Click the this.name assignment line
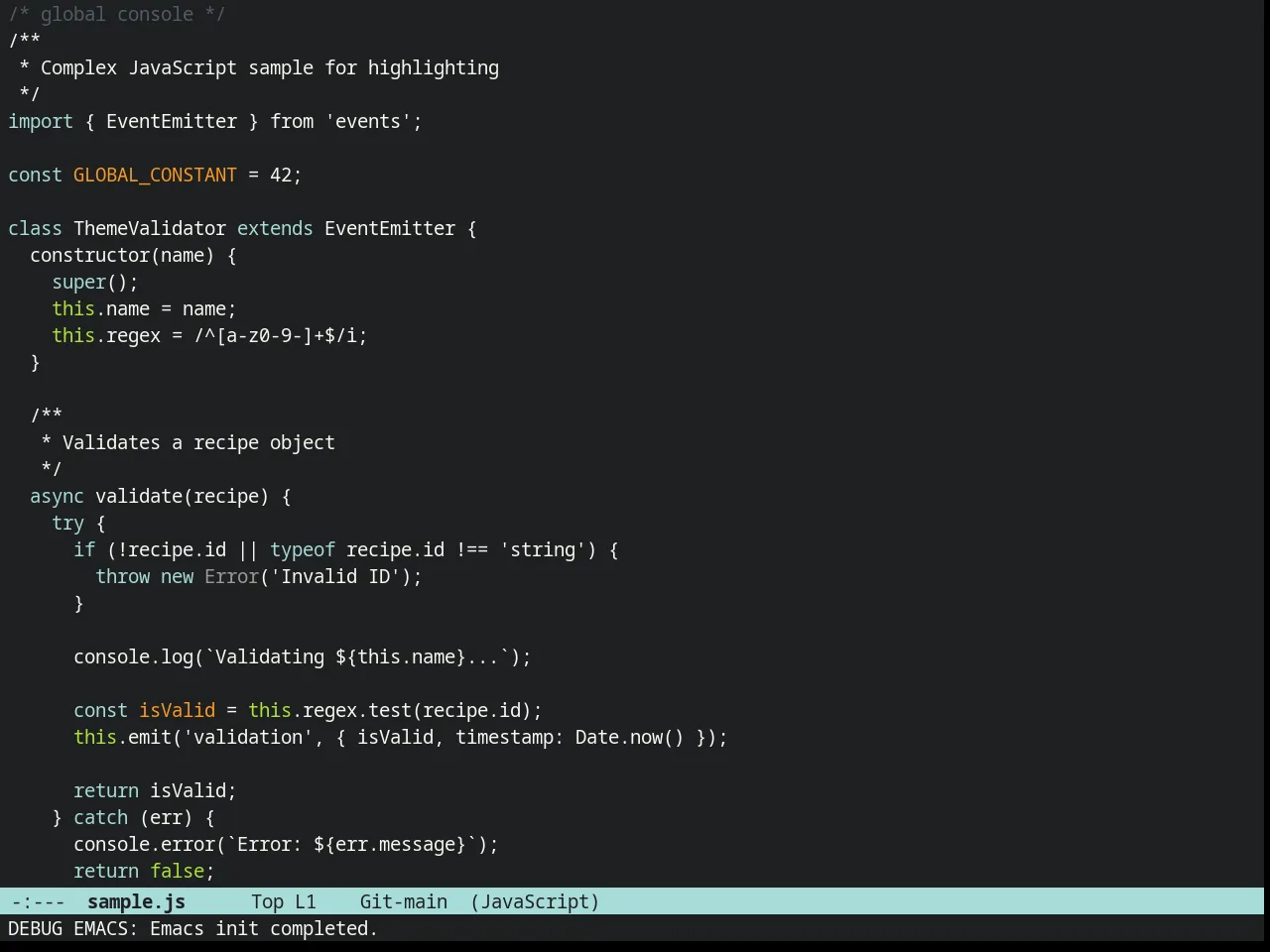1270x952 pixels. pos(144,308)
